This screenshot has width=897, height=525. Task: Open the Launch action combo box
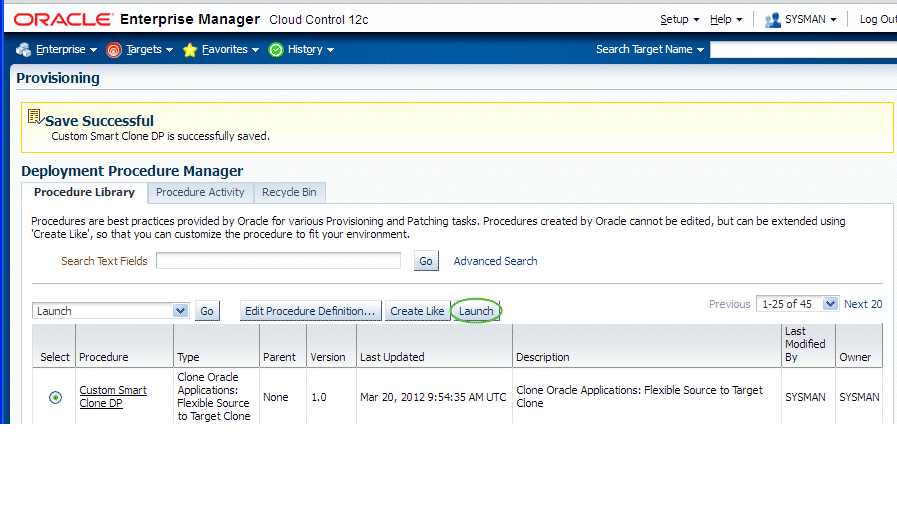tap(110, 311)
